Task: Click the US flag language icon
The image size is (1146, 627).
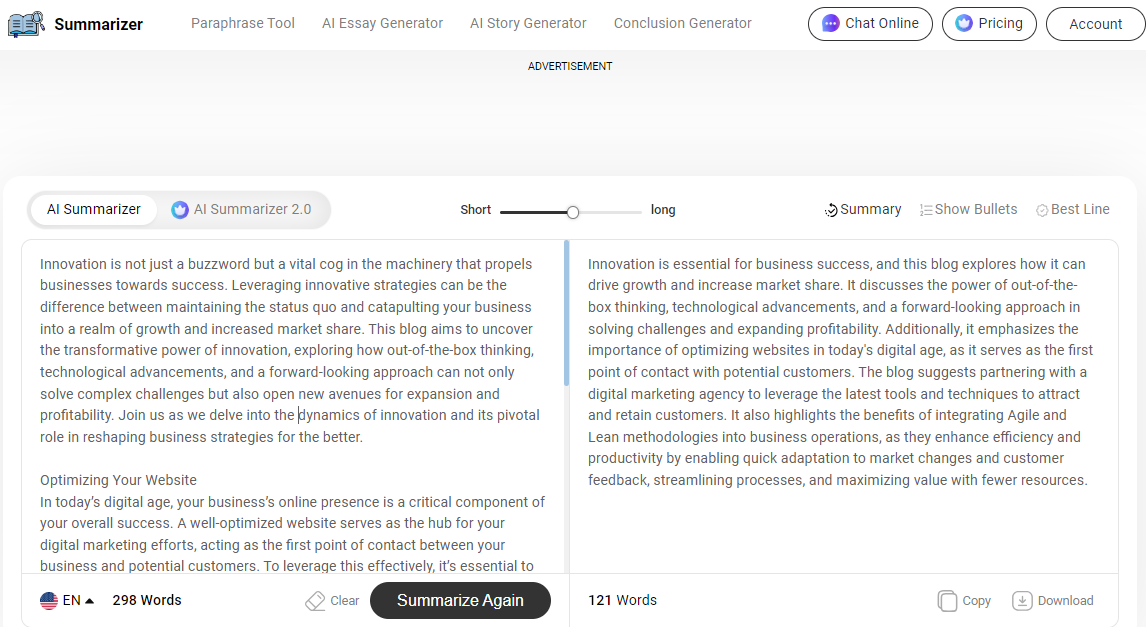Action: [49, 601]
